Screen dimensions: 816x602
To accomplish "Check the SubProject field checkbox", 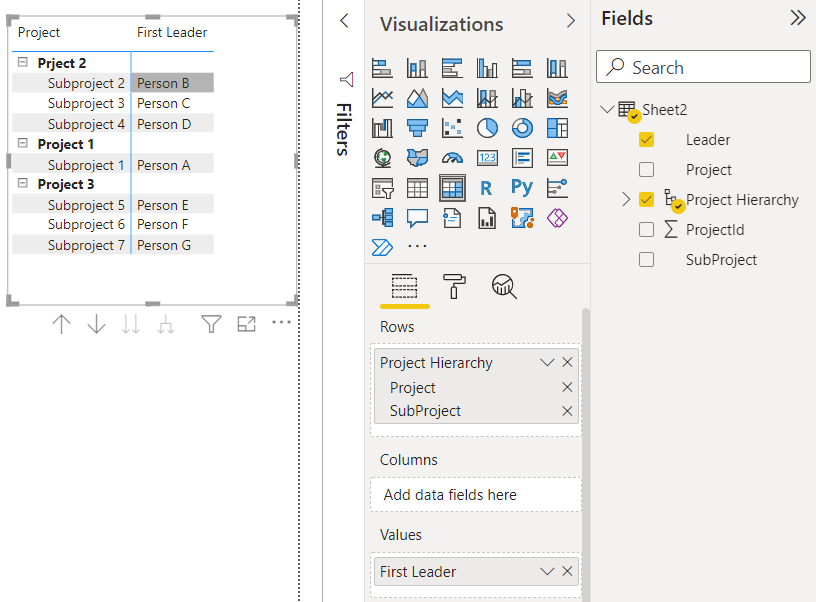I will pyautogui.click(x=646, y=260).
